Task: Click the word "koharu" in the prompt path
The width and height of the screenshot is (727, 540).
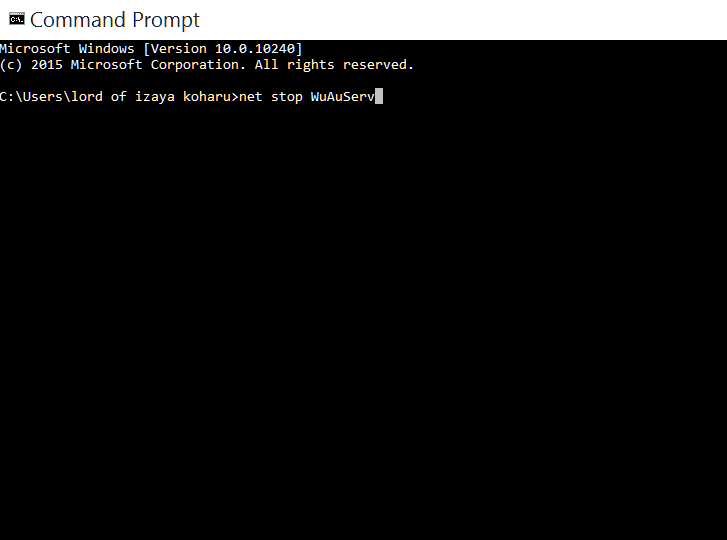Action: coord(206,96)
